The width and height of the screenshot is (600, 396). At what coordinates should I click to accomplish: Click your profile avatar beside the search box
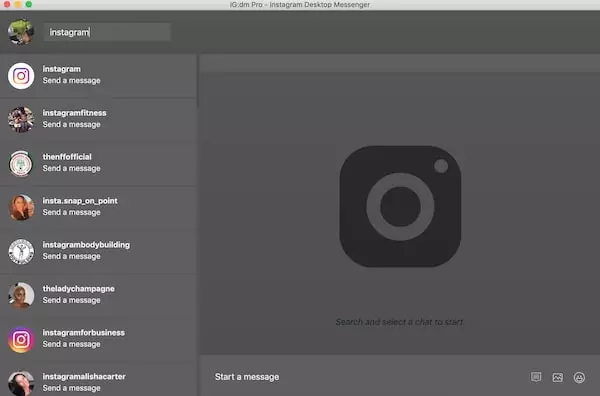(x=21, y=32)
